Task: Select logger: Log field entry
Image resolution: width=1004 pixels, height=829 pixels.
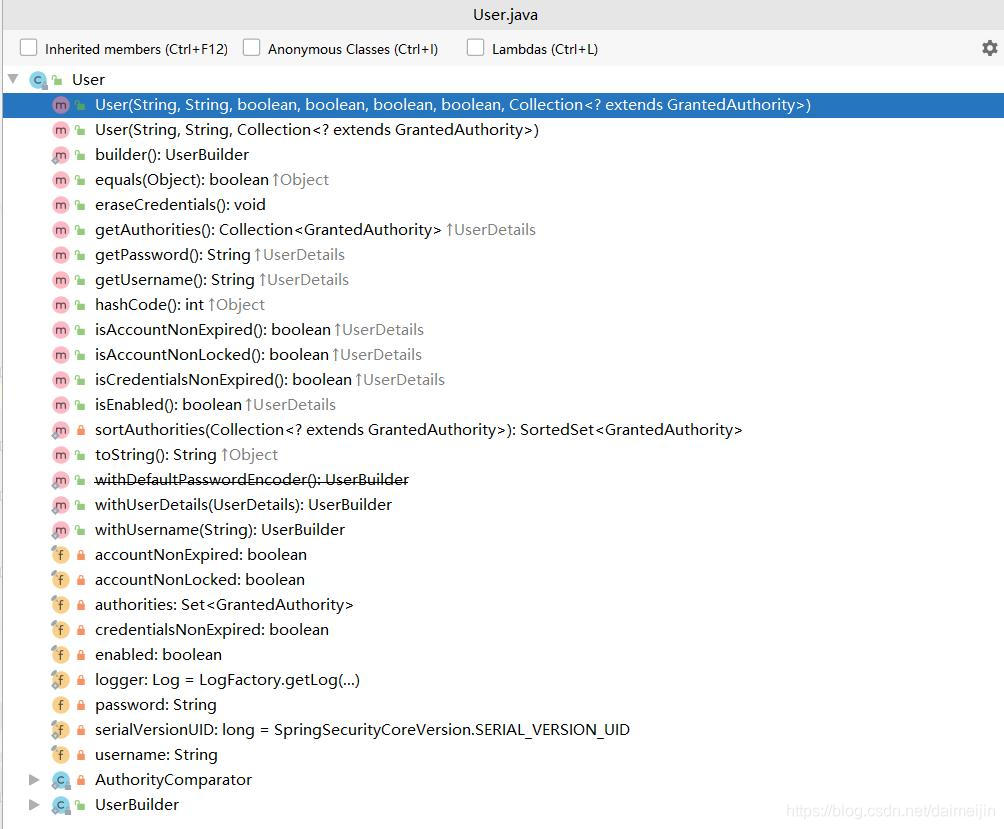Action: [x=227, y=679]
